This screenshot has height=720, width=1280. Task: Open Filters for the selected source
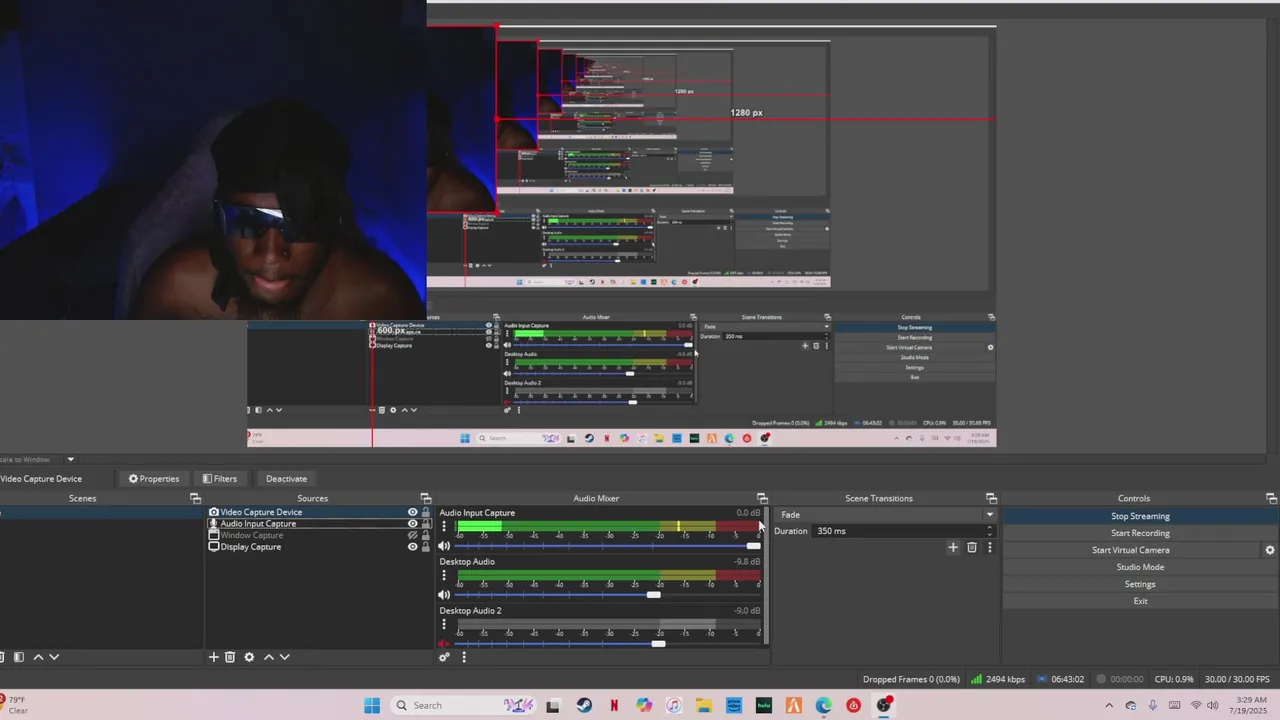click(x=220, y=479)
